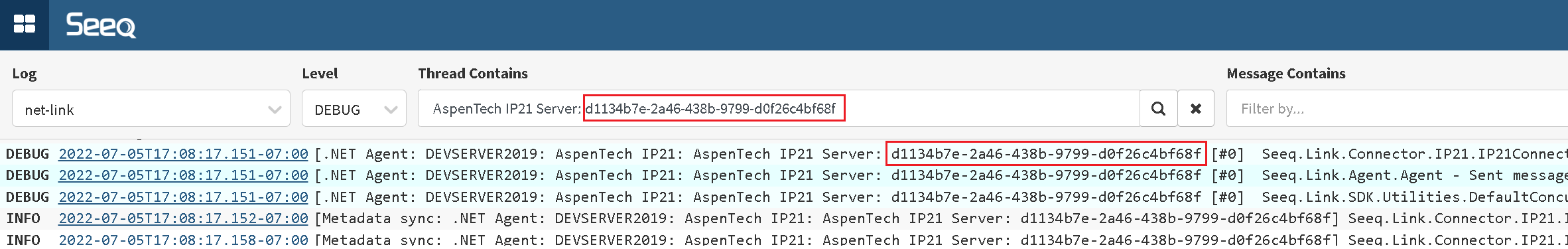Click the Log dropdown chevron arrow
Image resolution: width=1568 pixels, height=249 pixels.
tap(275, 110)
